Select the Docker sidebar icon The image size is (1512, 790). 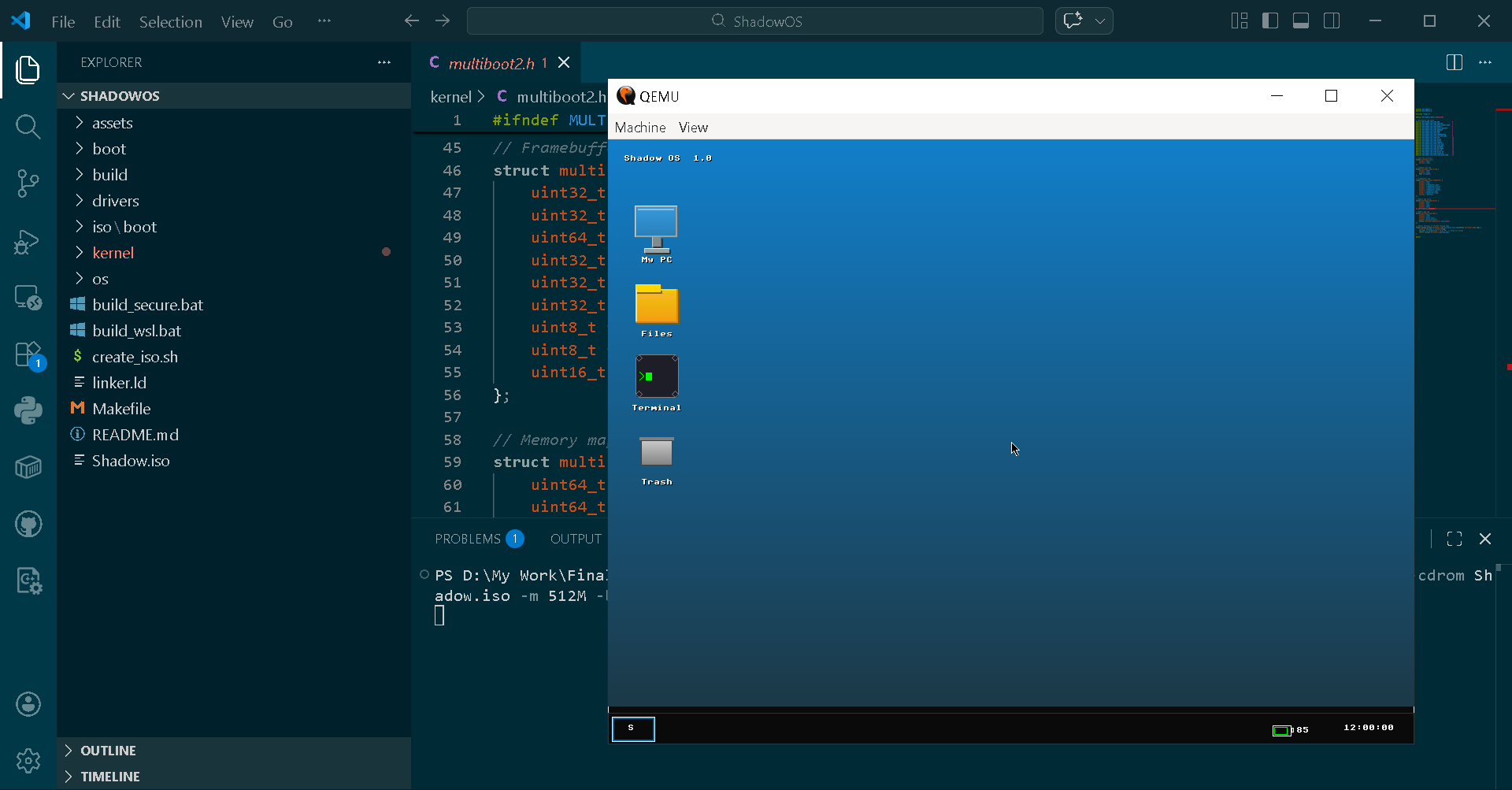28,467
